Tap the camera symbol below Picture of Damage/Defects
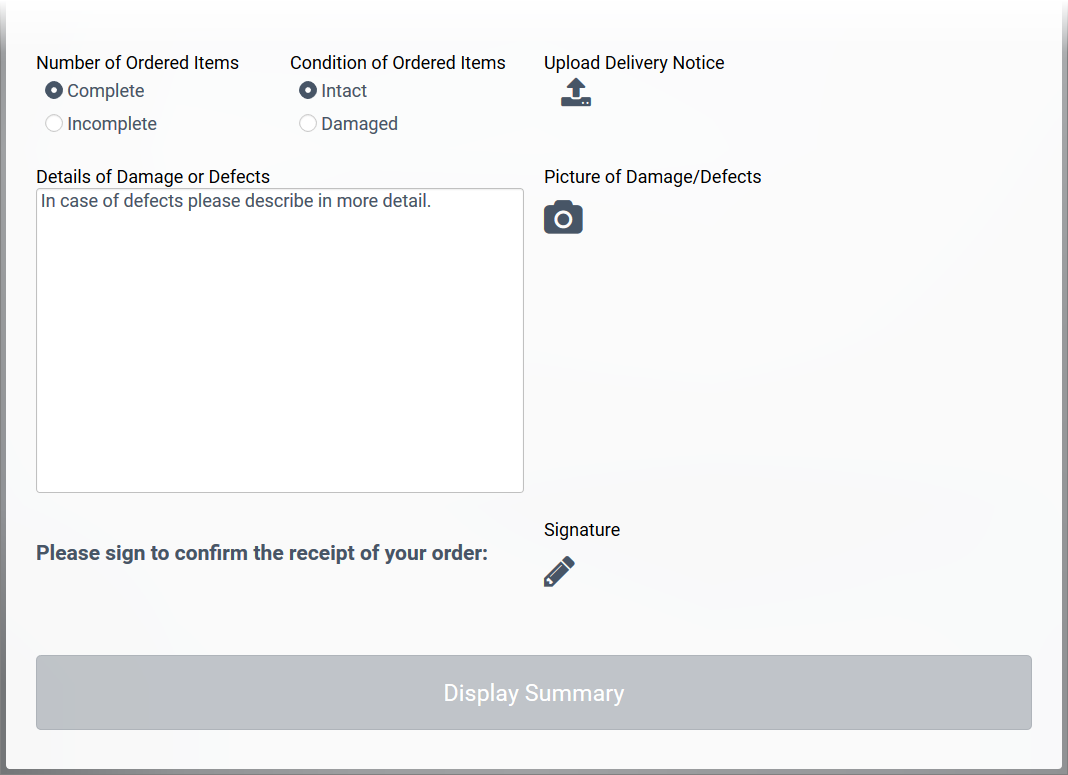Image resolution: width=1068 pixels, height=775 pixels. 563,217
